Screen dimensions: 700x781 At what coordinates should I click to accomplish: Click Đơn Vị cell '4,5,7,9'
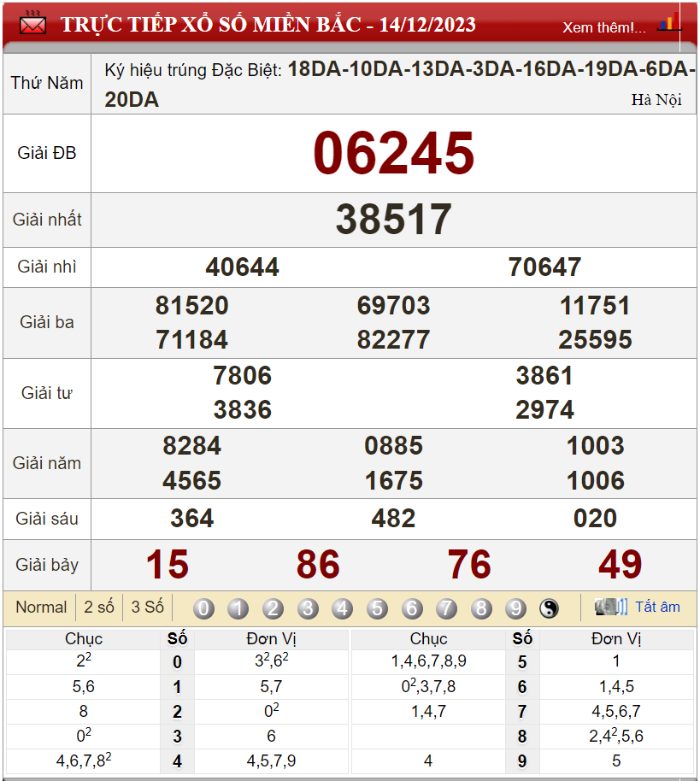click(271, 761)
